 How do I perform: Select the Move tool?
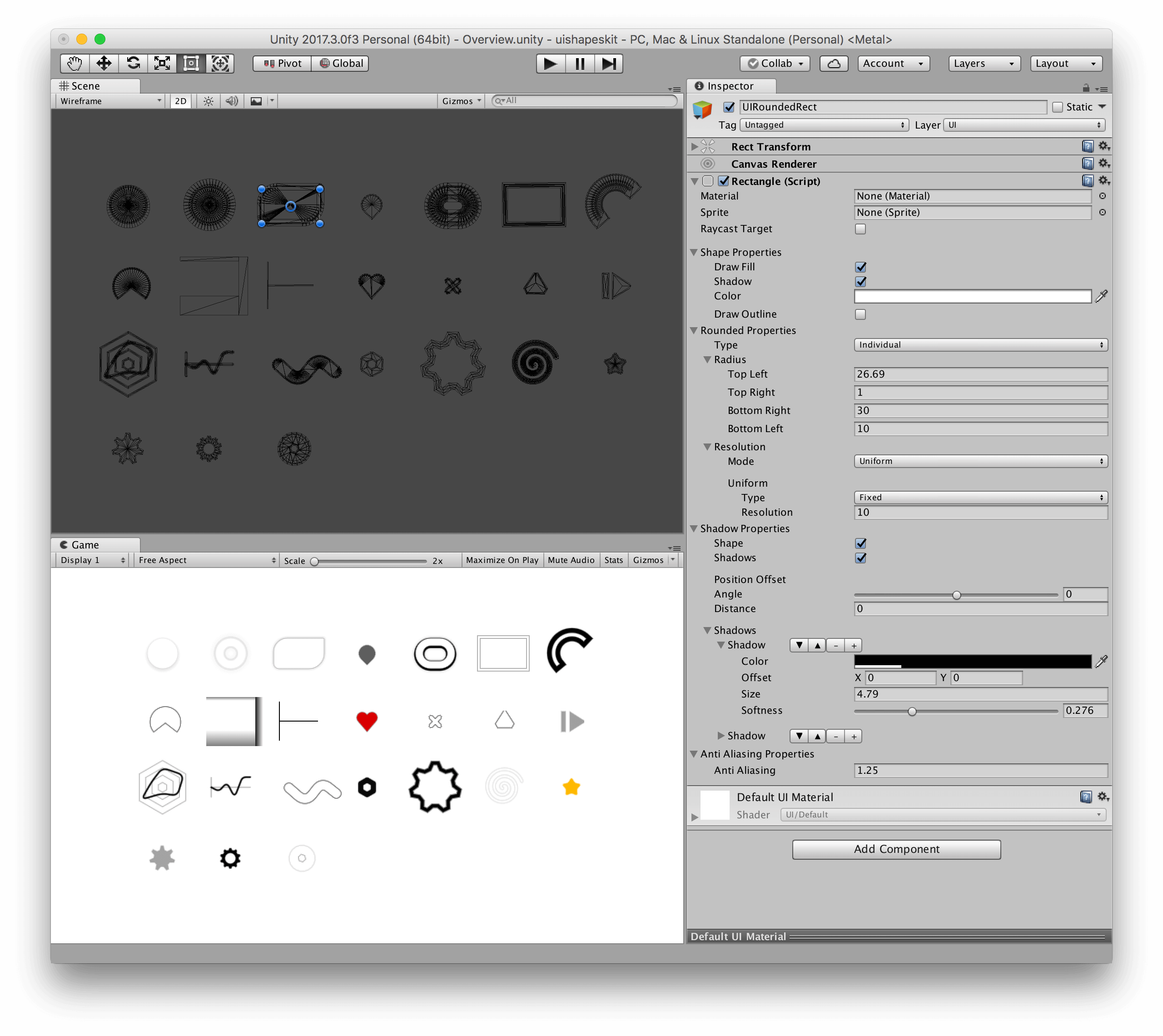coord(104,63)
